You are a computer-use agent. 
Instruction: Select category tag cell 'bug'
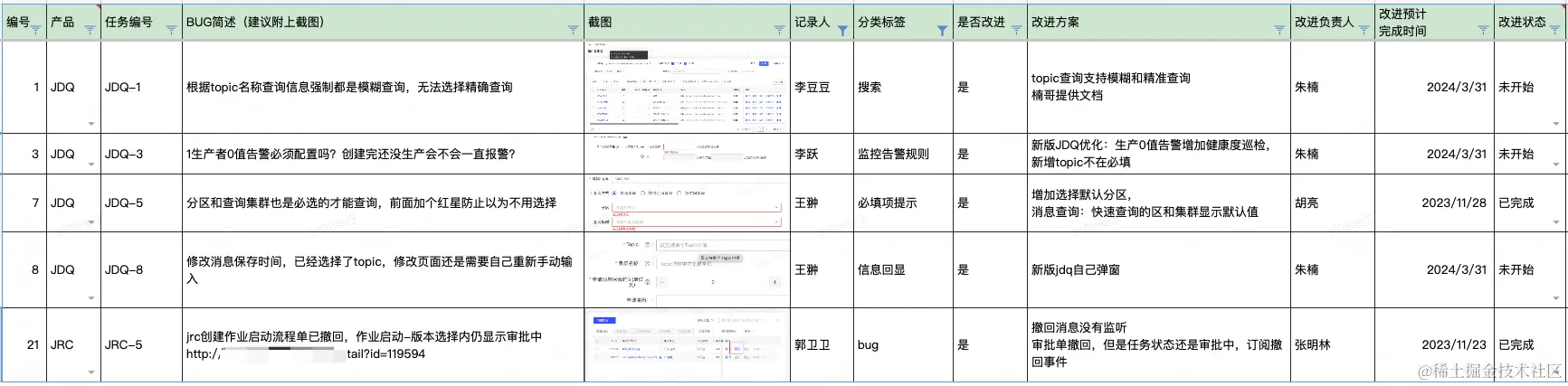pyautogui.click(x=903, y=344)
